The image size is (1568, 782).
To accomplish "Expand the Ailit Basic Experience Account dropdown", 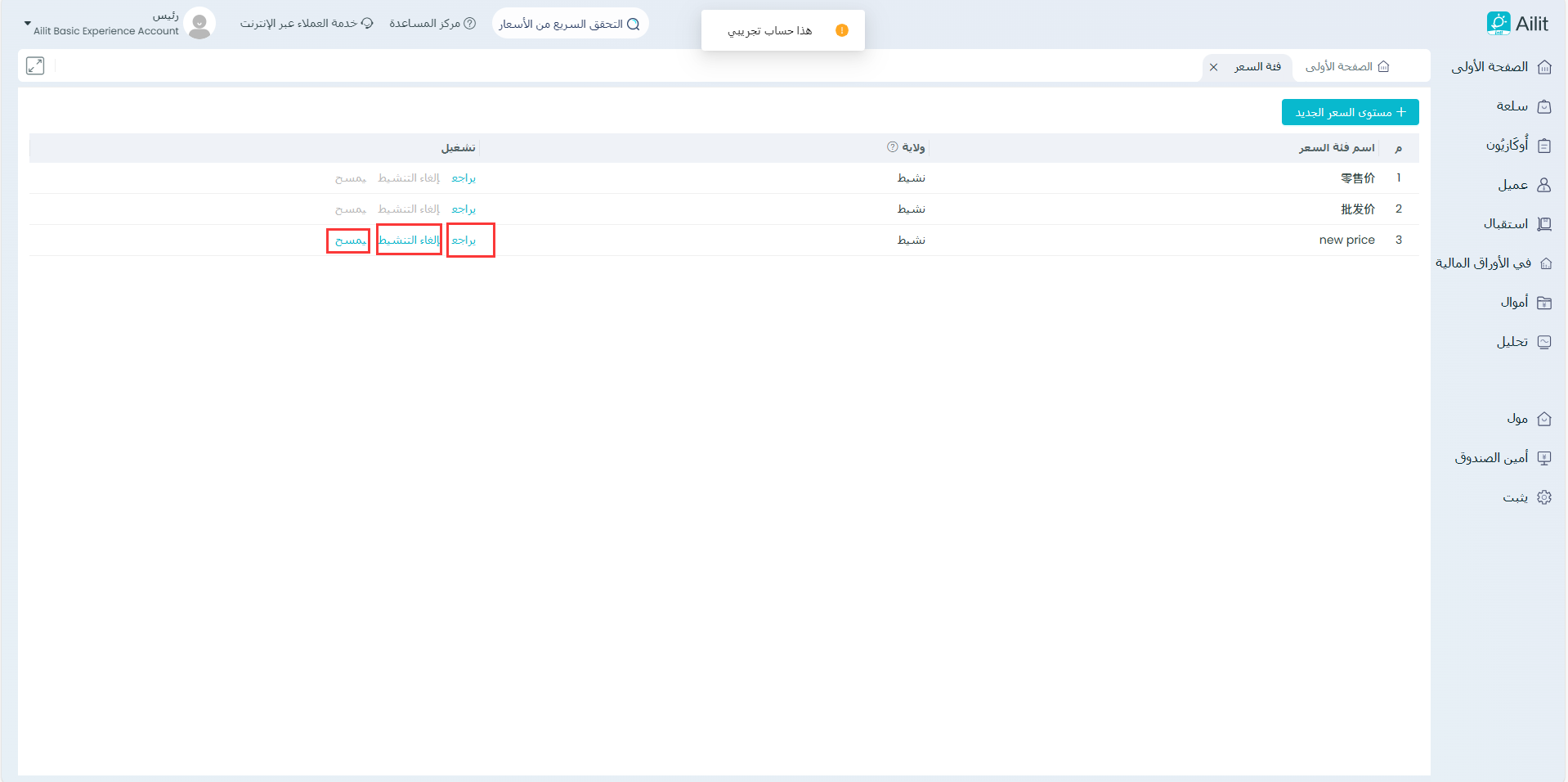I will (x=27, y=24).
